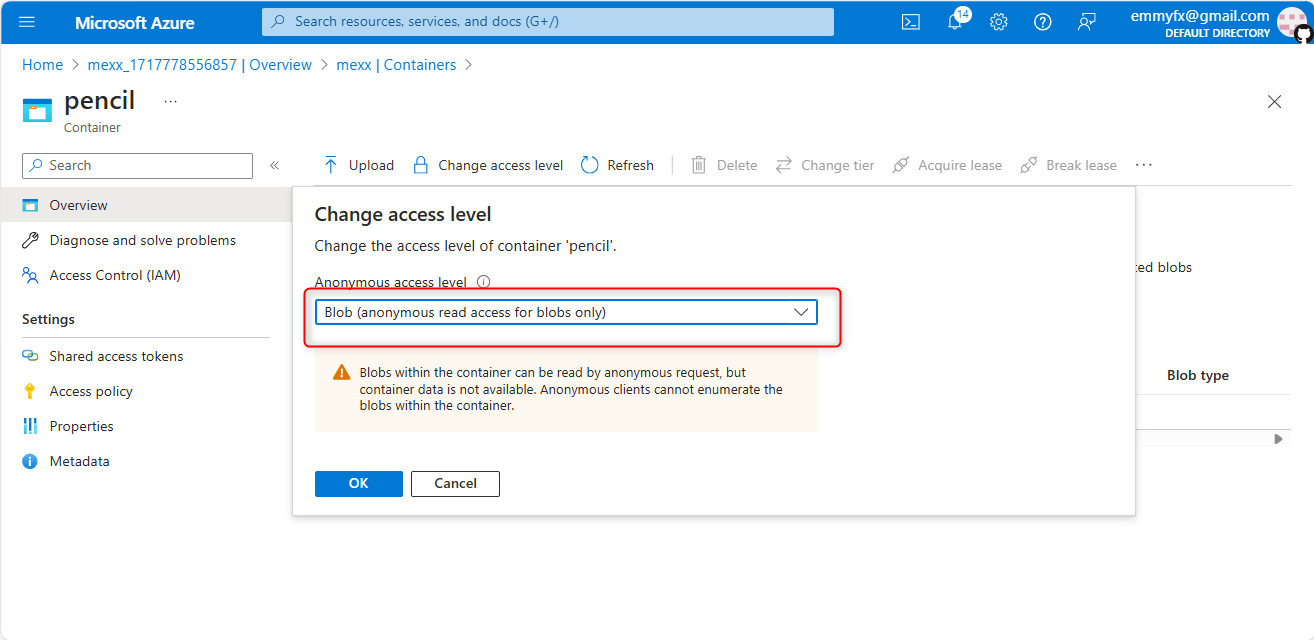Image resolution: width=1314 pixels, height=640 pixels.
Task: Open the toolbar more options ellipsis
Action: coord(1144,165)
